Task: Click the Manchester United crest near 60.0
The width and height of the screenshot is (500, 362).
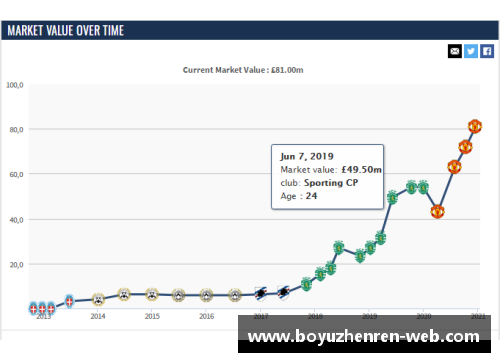Action: [454, 167]
